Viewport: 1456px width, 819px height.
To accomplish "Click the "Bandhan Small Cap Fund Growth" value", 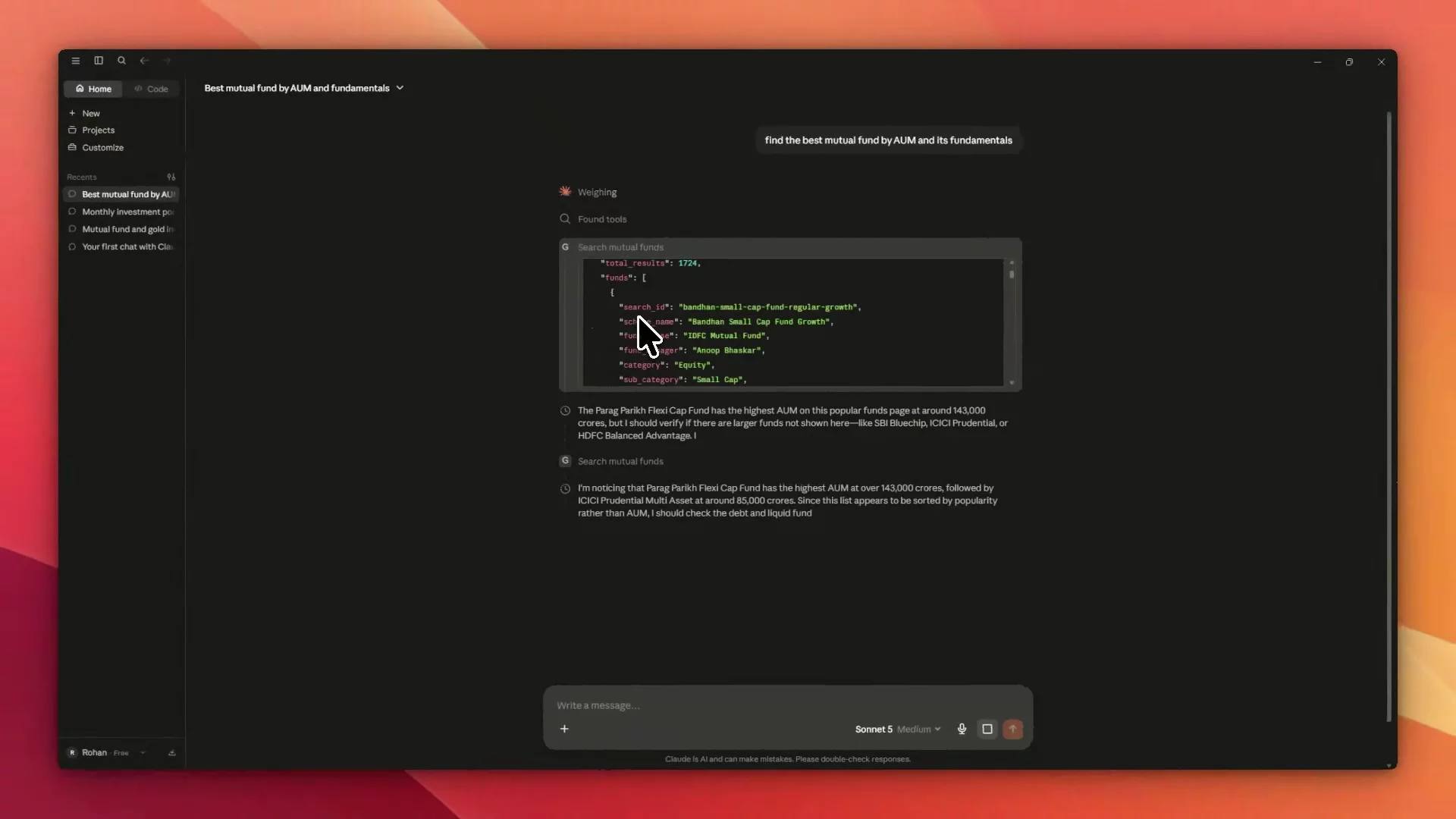I will 759,322.
